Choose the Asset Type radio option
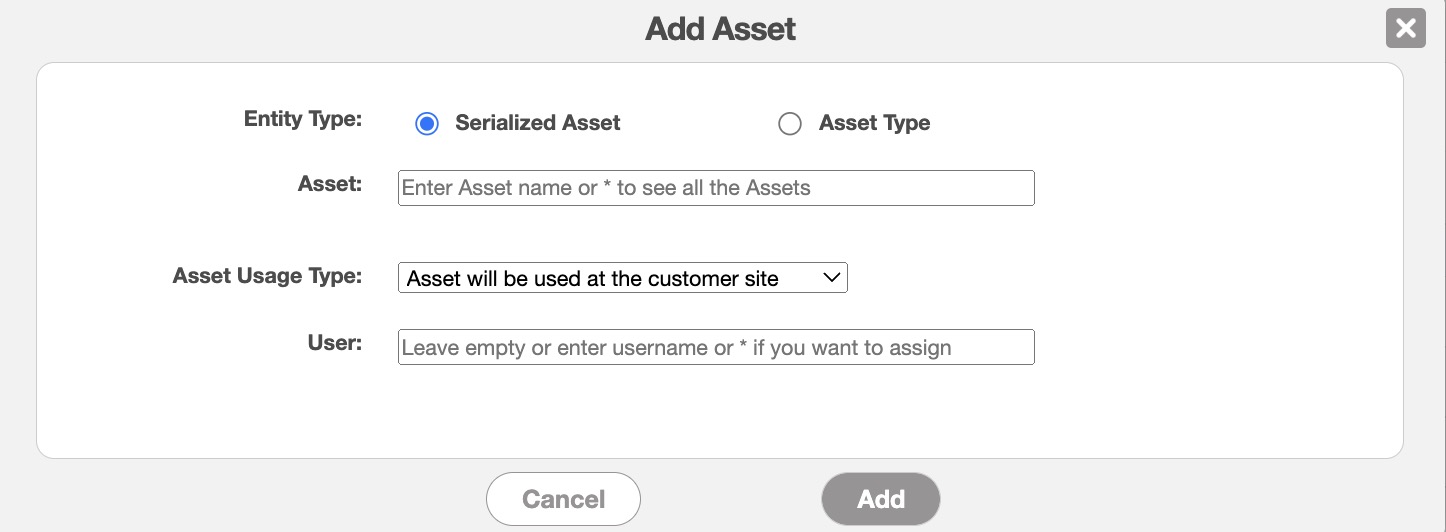 click(790, 124)
